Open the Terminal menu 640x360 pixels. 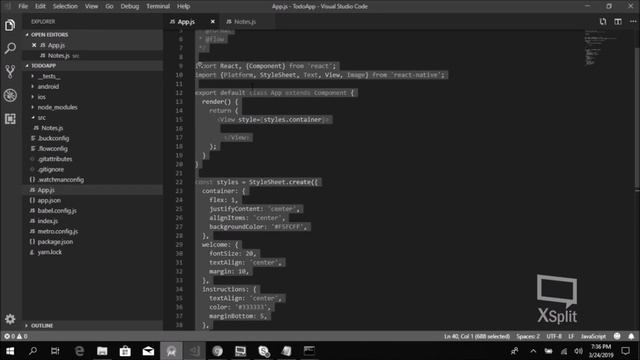(x=158, y=6)
